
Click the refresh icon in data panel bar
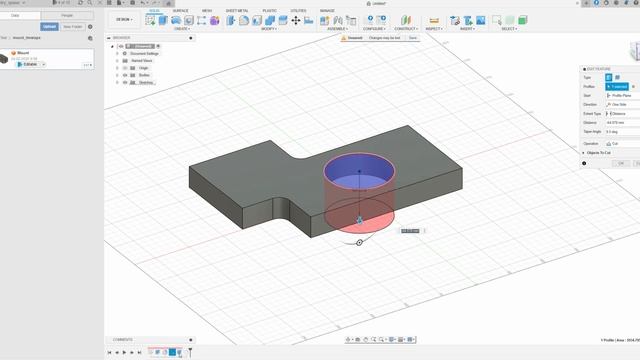click(80, 3)
